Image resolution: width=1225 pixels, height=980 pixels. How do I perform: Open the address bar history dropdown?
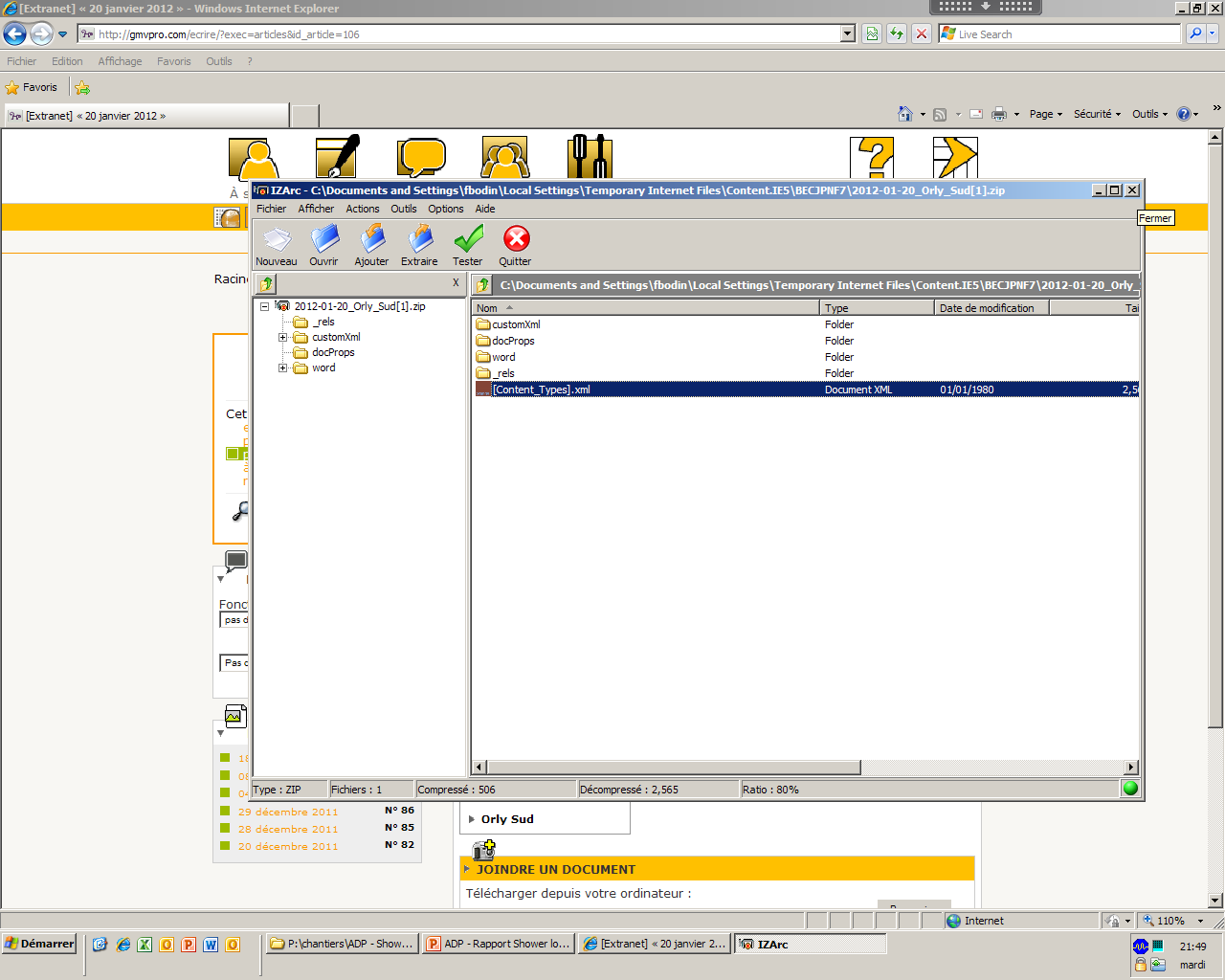(848, 33)
